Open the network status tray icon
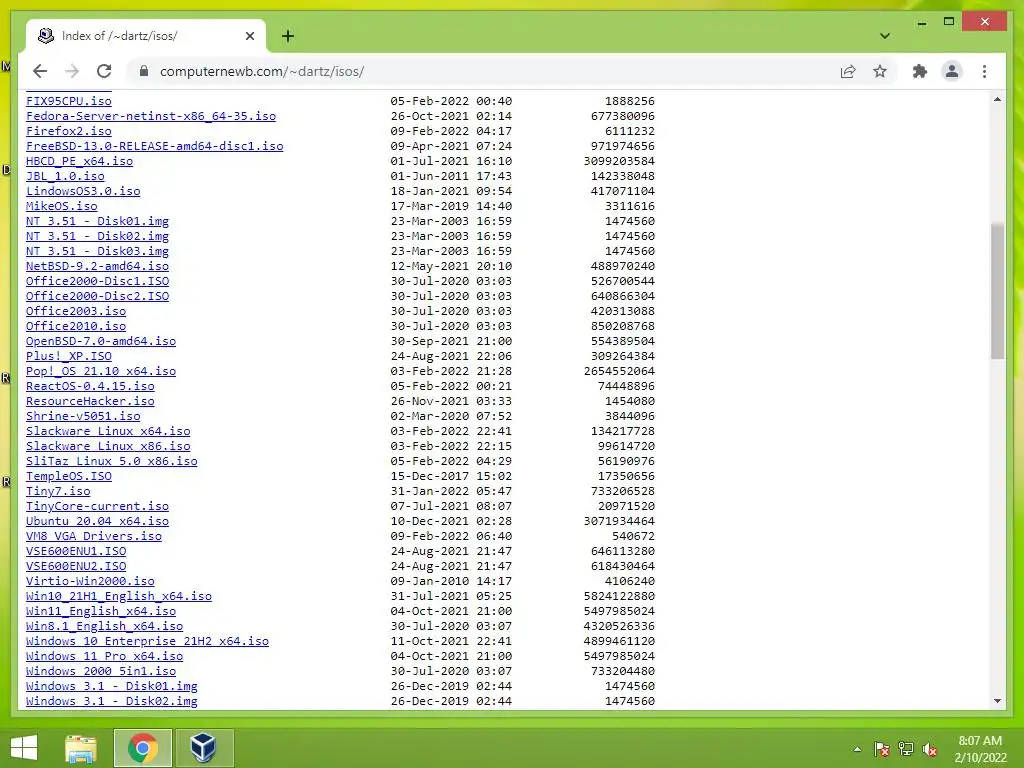1024x768 pixels. 906,749
